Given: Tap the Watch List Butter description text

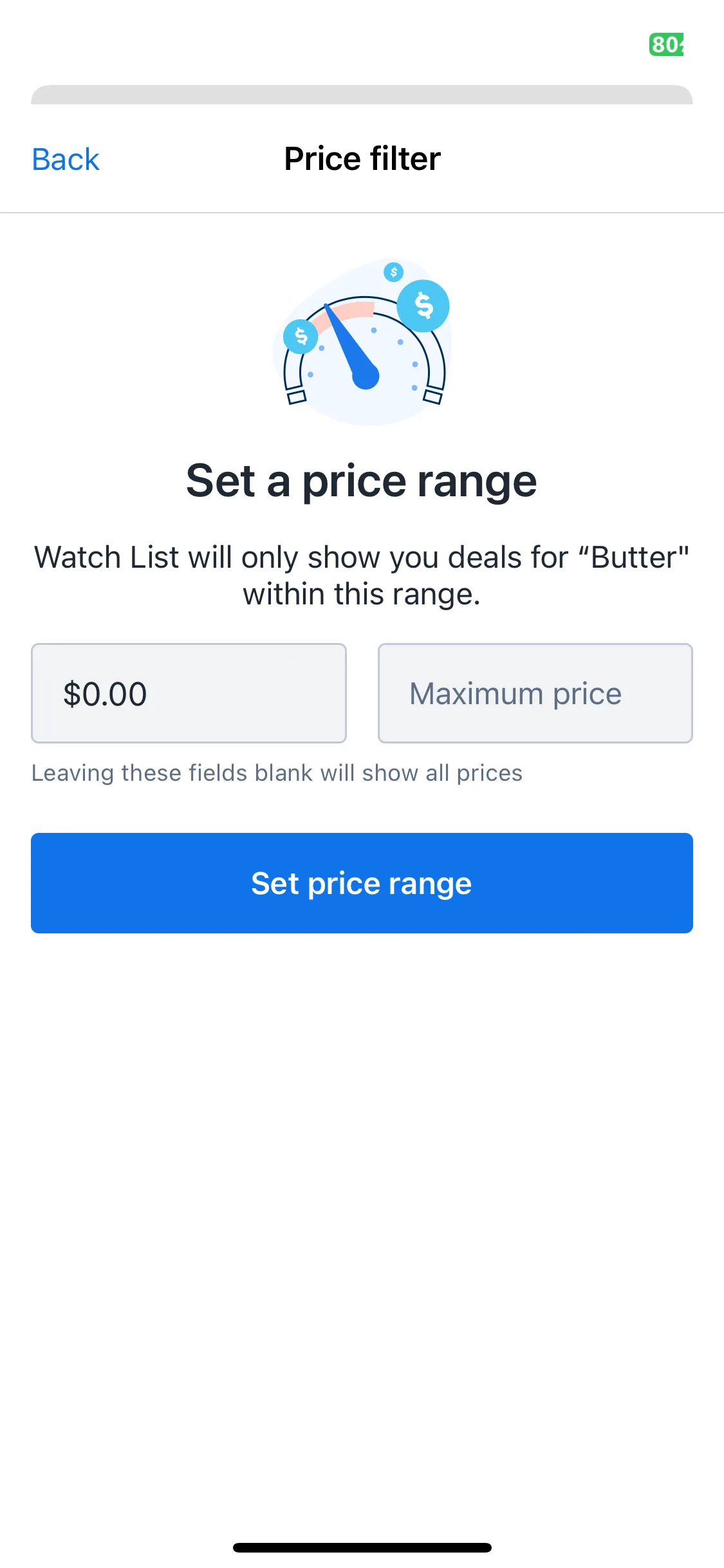Looking at the screenshot, I should [x=362, y=575].
